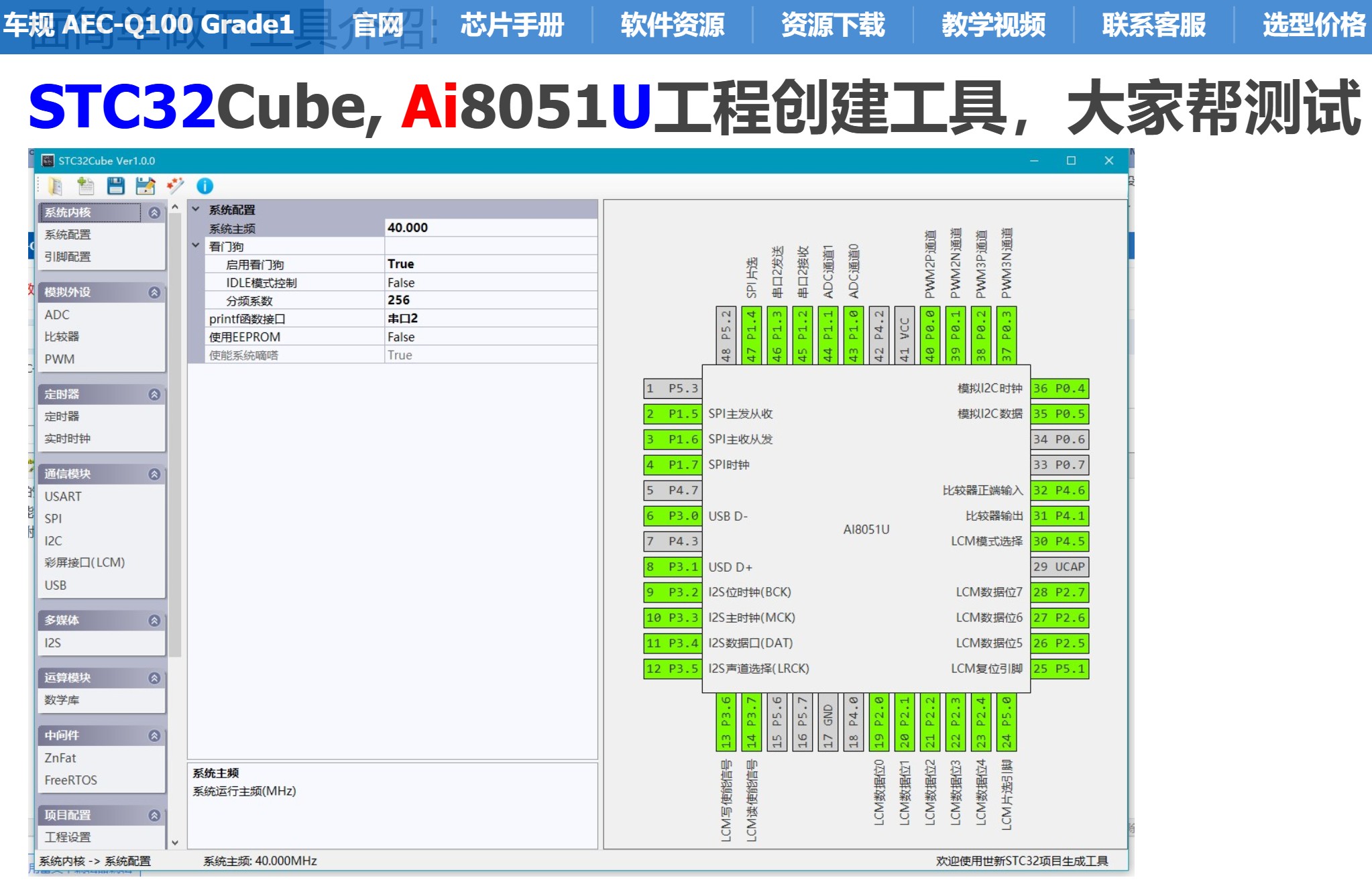Select USB in the sidebar

56,585
